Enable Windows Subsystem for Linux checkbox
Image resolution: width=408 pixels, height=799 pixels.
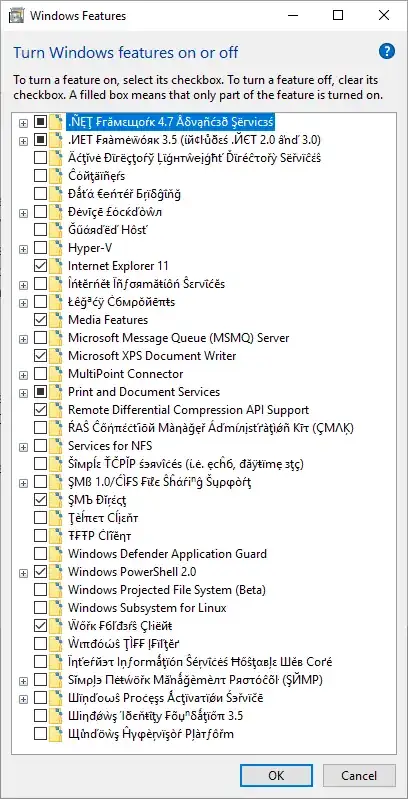[40, 608]
